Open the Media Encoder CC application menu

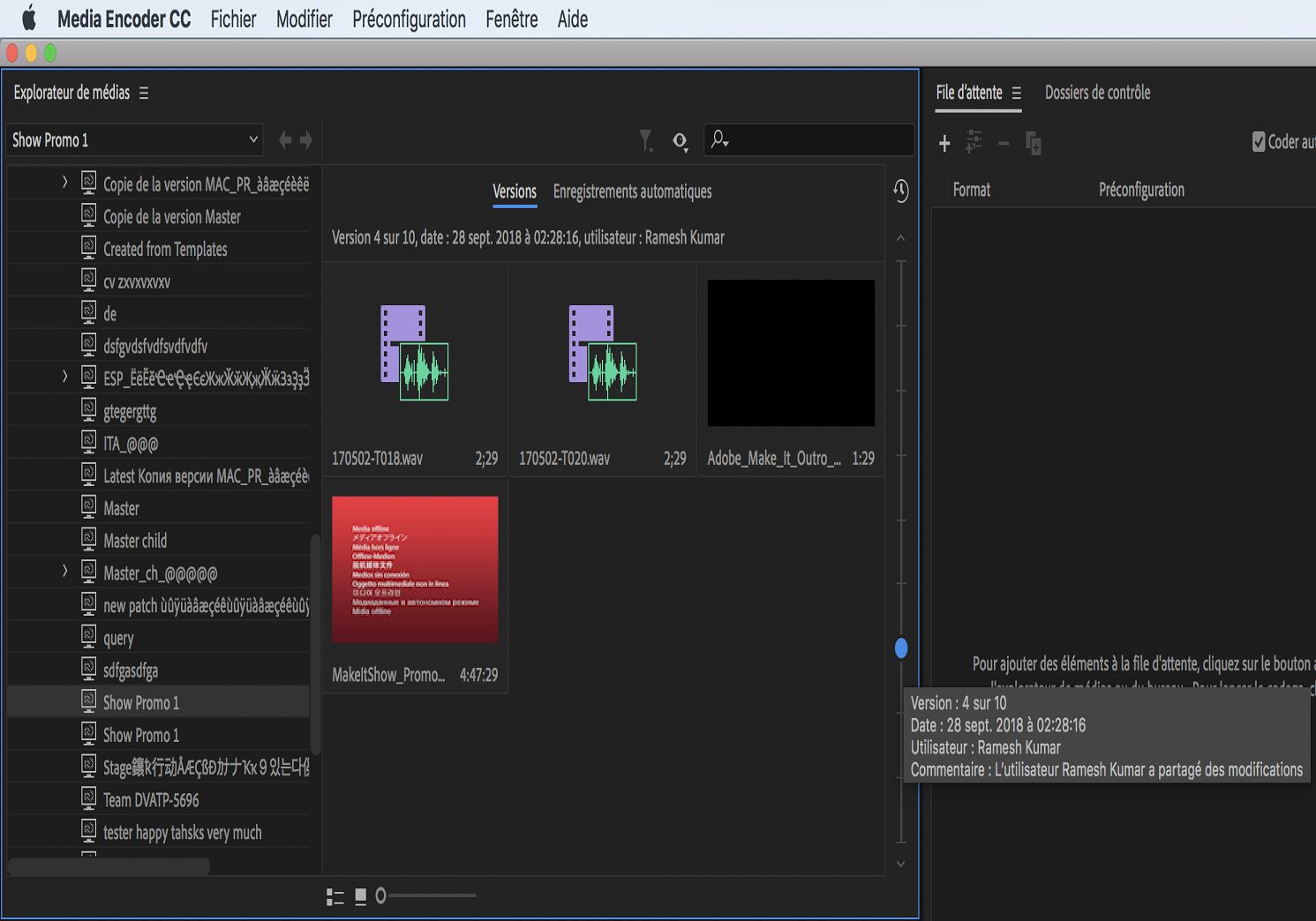pos(124,19)
